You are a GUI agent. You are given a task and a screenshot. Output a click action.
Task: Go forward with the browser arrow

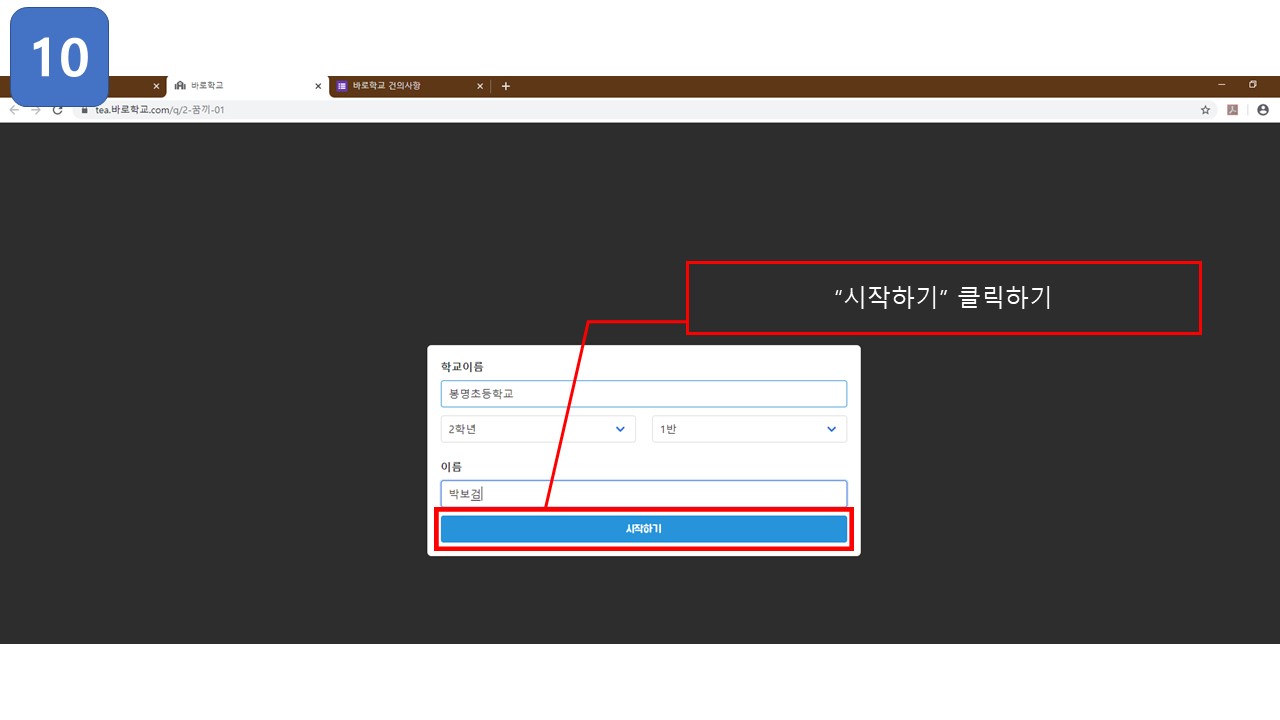pos(35,110)
